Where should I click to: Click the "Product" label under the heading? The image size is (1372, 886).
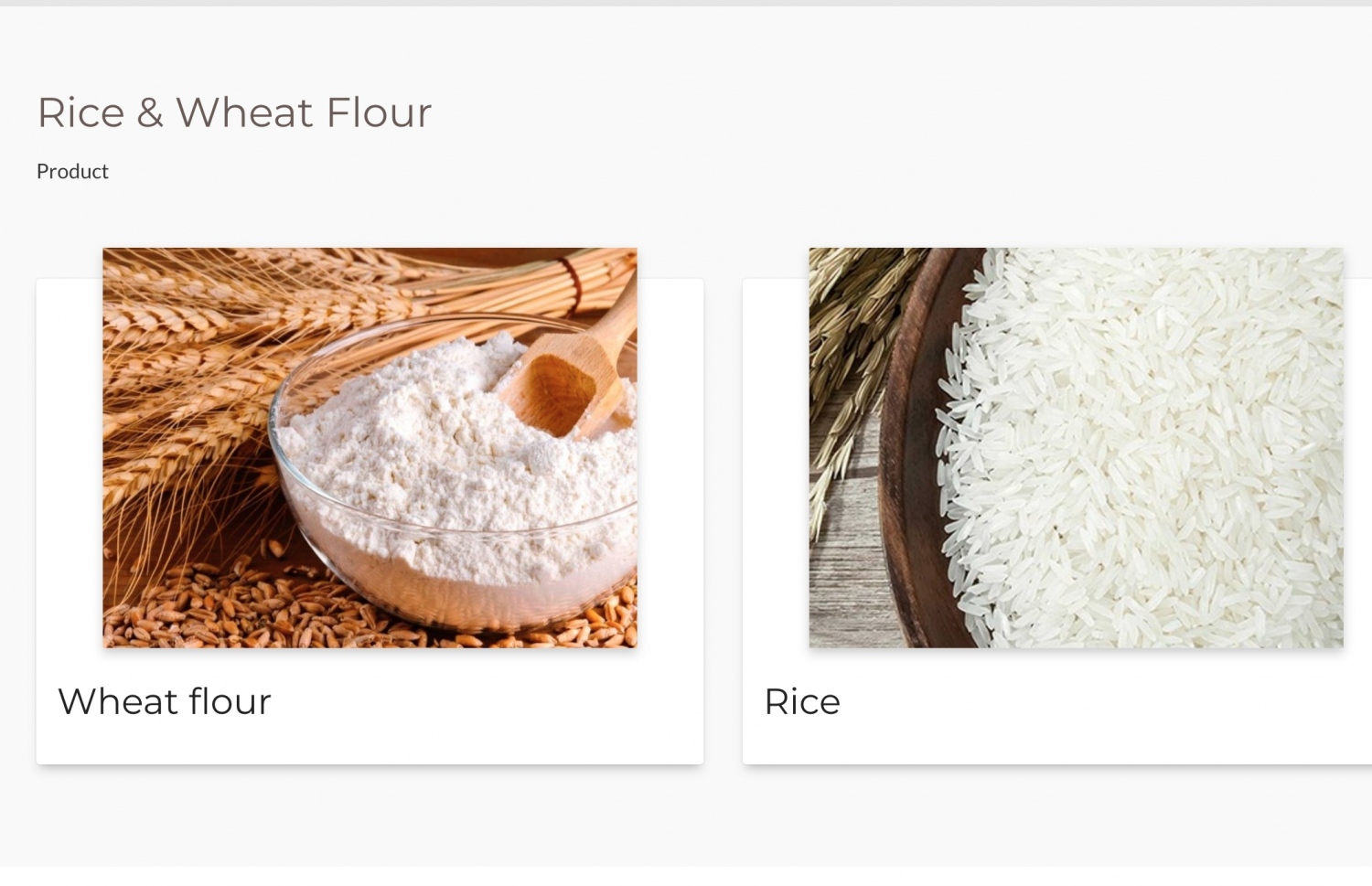72,172
